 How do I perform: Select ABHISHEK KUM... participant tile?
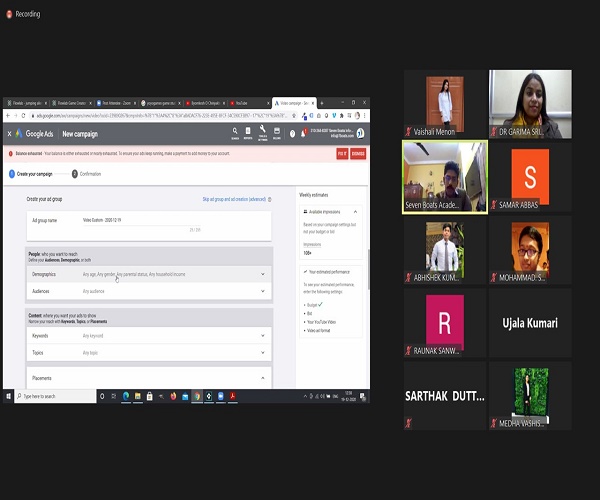tap(445, 250)
